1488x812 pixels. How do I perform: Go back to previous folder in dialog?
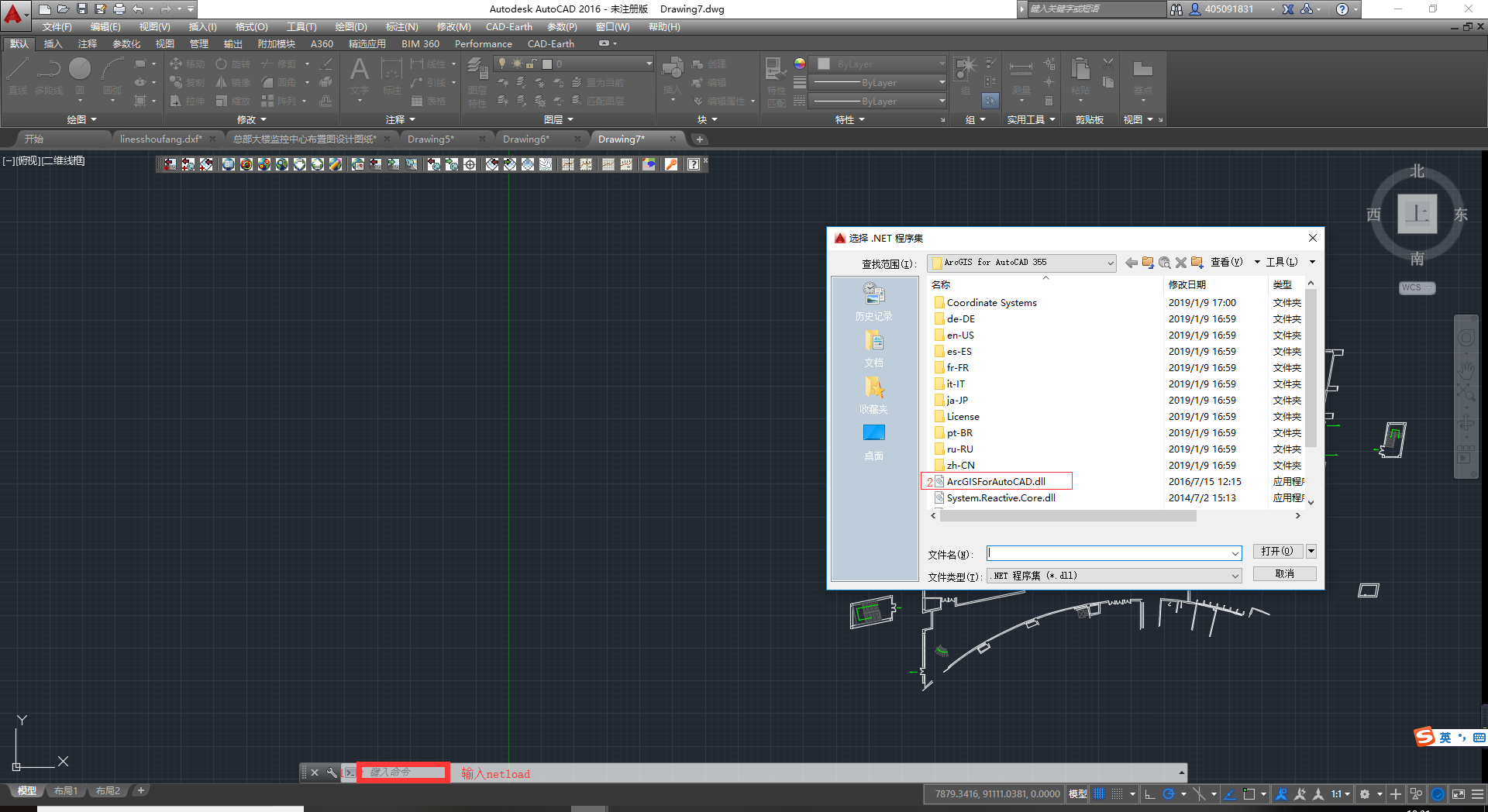[1131, 263]
